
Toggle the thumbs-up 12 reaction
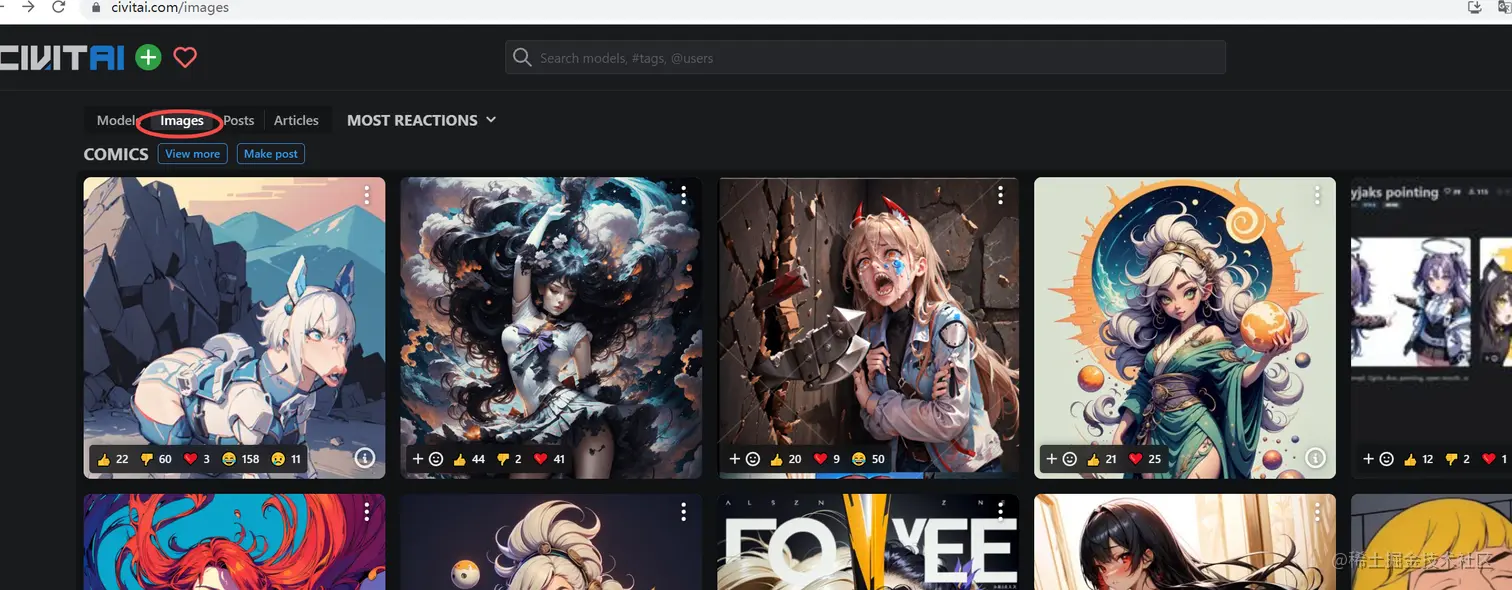pos(1420,459)
